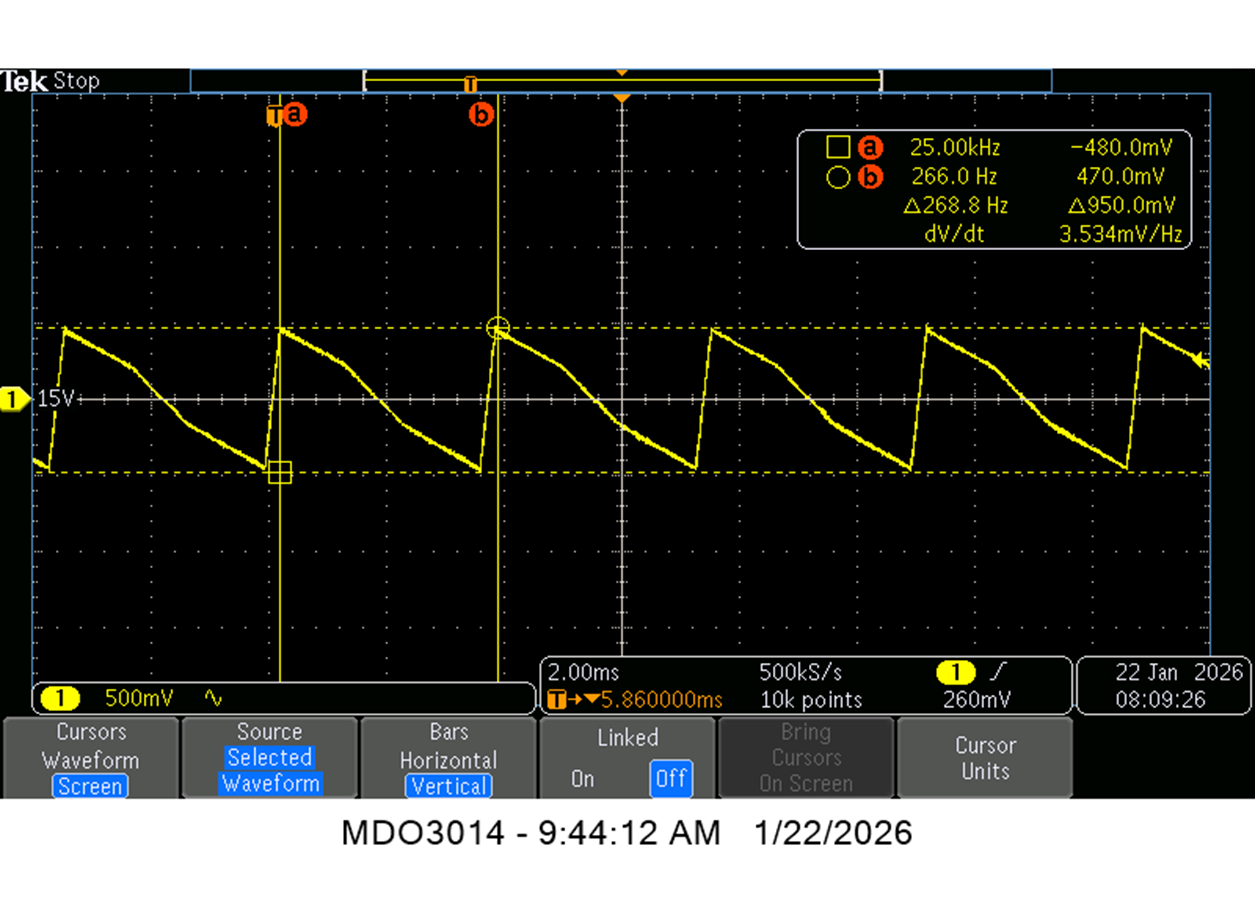Click the channel 1 ground reference marker
This screenshot has width=1255, height=913.
tap(13, 400)
